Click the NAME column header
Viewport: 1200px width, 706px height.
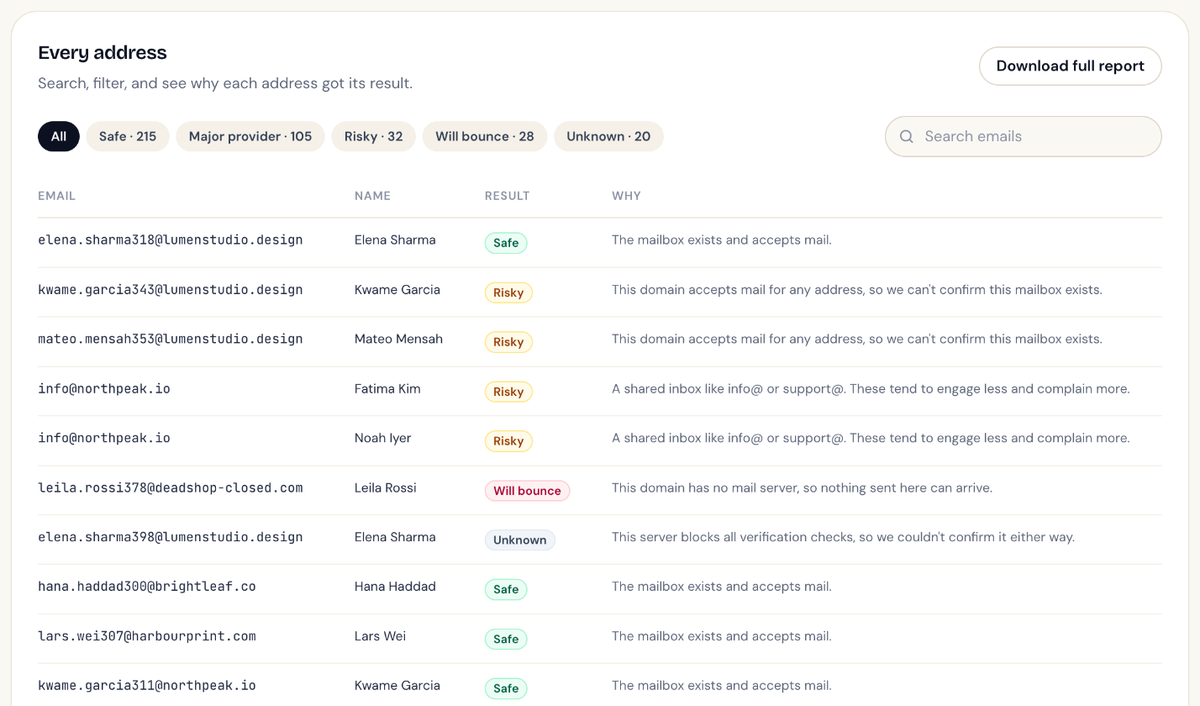pyautogui.click(x=372, y=196)
